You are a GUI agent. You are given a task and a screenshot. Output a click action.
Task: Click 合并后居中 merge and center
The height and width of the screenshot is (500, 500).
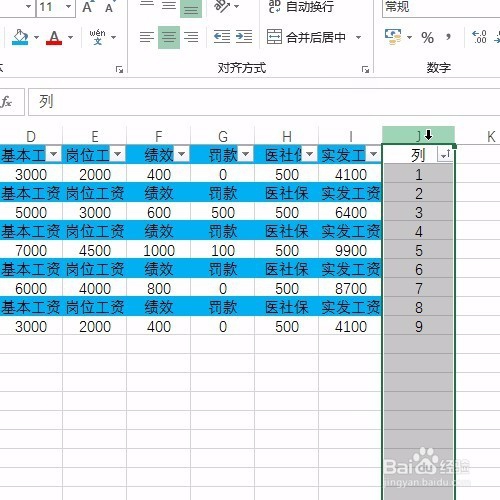(306, 37)
